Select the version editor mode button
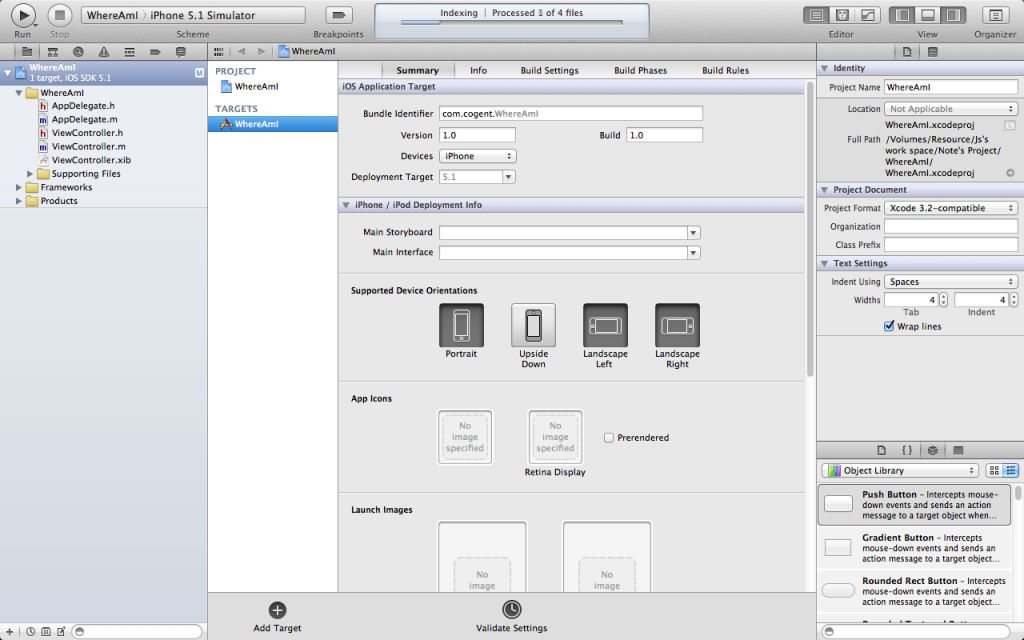The image size is (1024, 640). click(x=868, y=15)
